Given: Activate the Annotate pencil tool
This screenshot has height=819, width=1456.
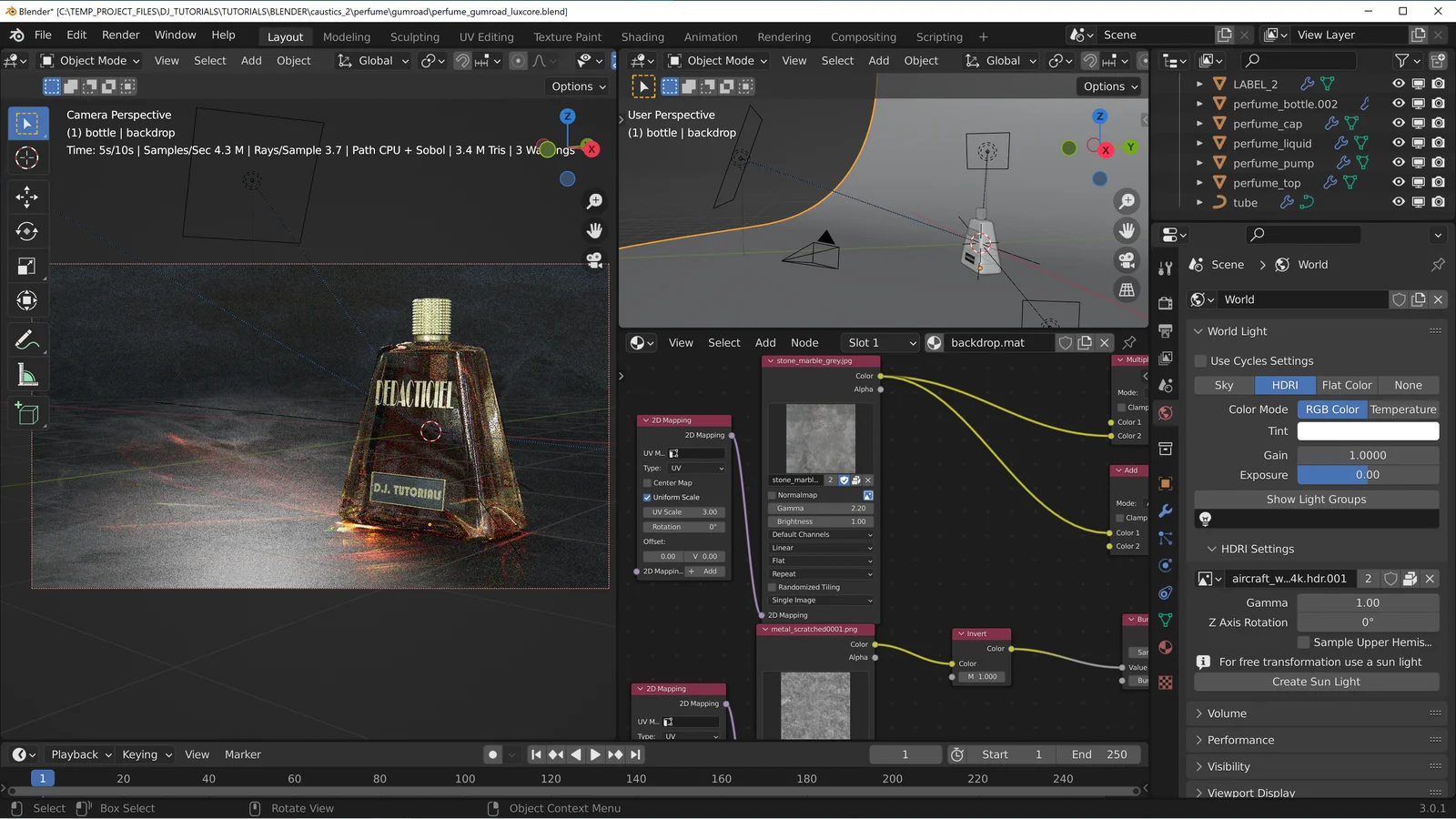Looking at the screenshot, I should coord(27,340).
